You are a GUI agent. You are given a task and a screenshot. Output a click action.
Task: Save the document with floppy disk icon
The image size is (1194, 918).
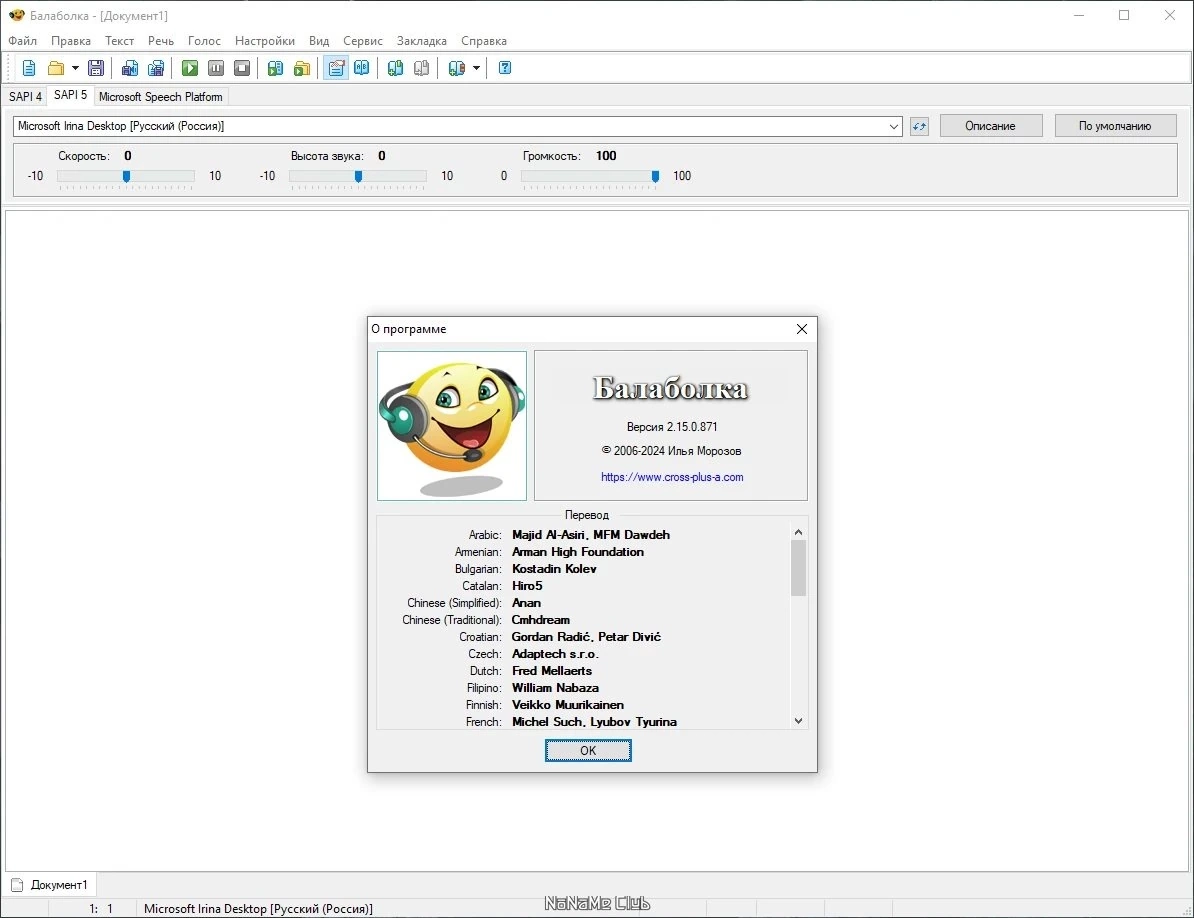coord(96,69)
